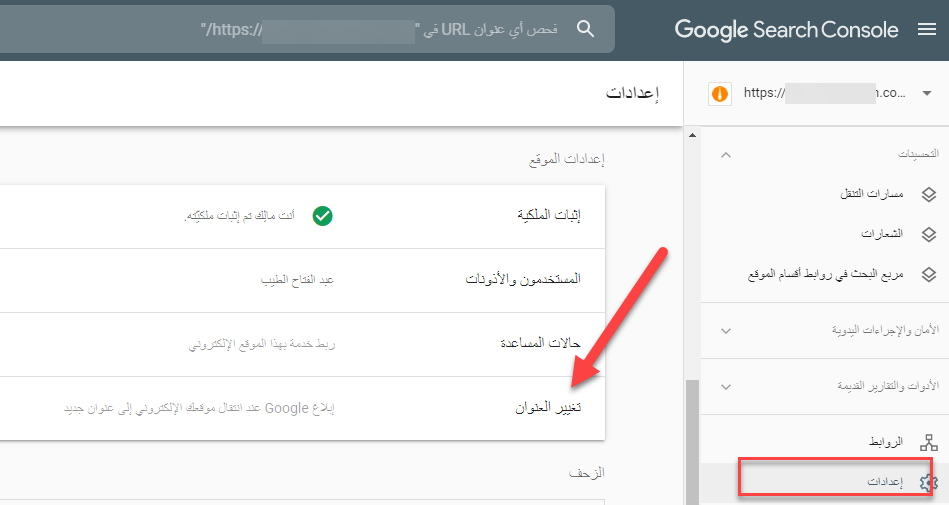Click the sidebar scrollbar thumb
Image resolution: width=949 pixels, height=505 pixels.
(x=692, y=442)
